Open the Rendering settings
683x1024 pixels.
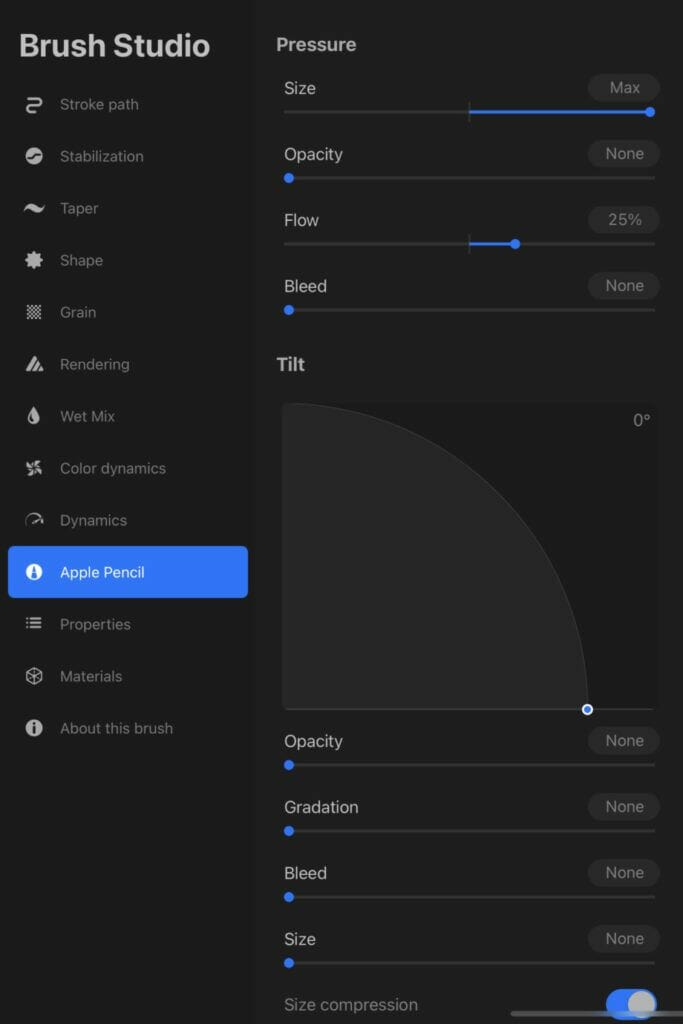pyautogui.click(x=128, y=364)
